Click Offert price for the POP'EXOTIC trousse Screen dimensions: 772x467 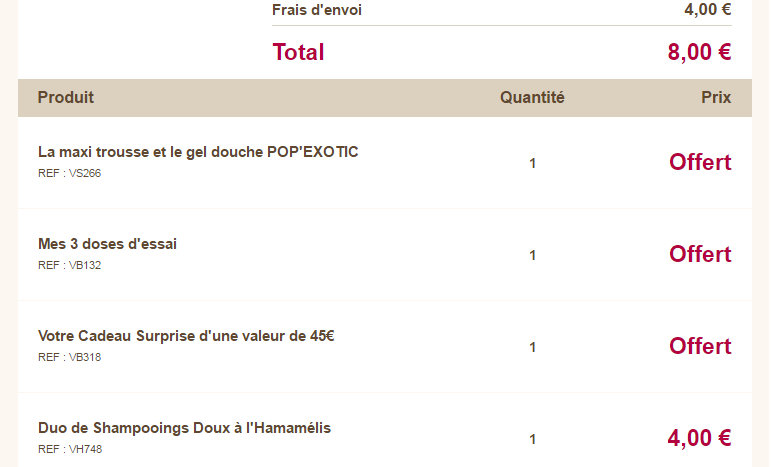tap(700, 162)
